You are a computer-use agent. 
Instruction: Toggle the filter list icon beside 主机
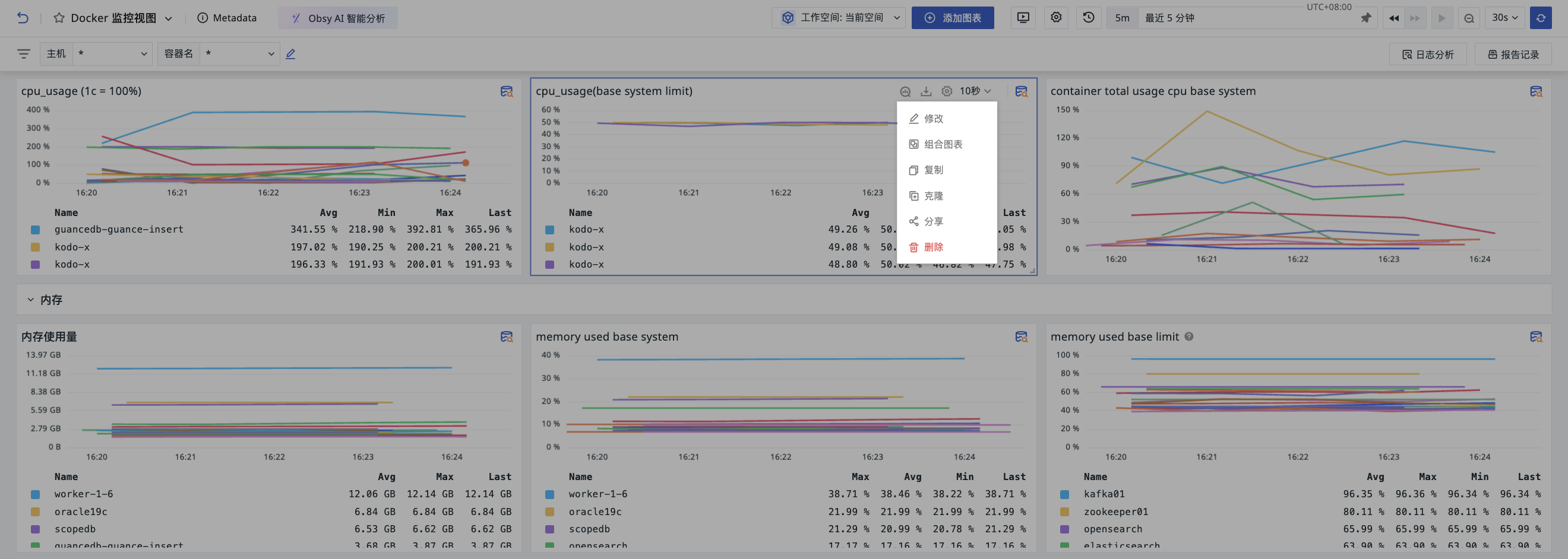pyautogui.click(x=24, y=54)
